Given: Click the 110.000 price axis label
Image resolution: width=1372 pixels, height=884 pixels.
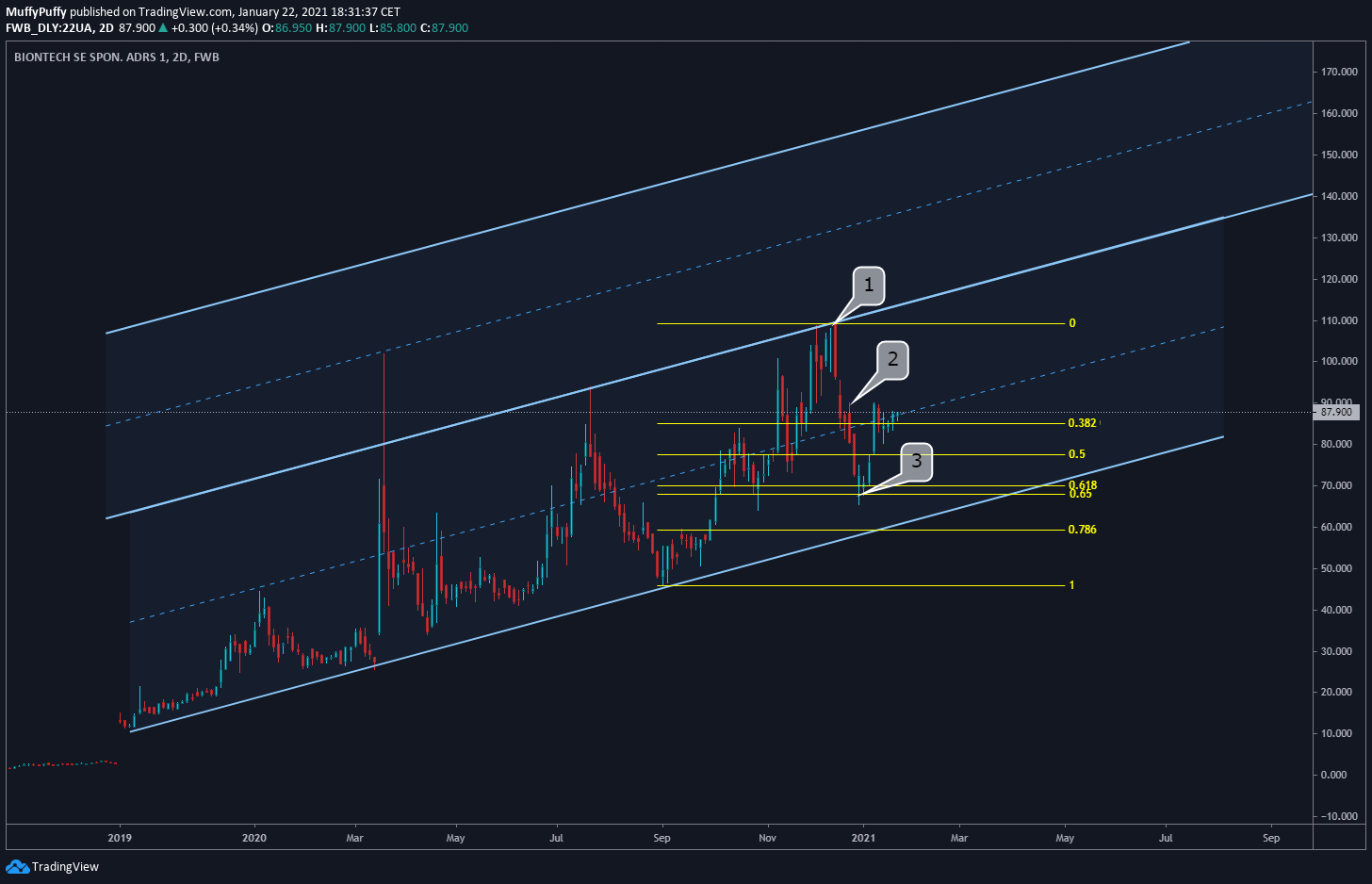Looking at the screenshot, I should pyautogui.click(x=1339, y=320).
